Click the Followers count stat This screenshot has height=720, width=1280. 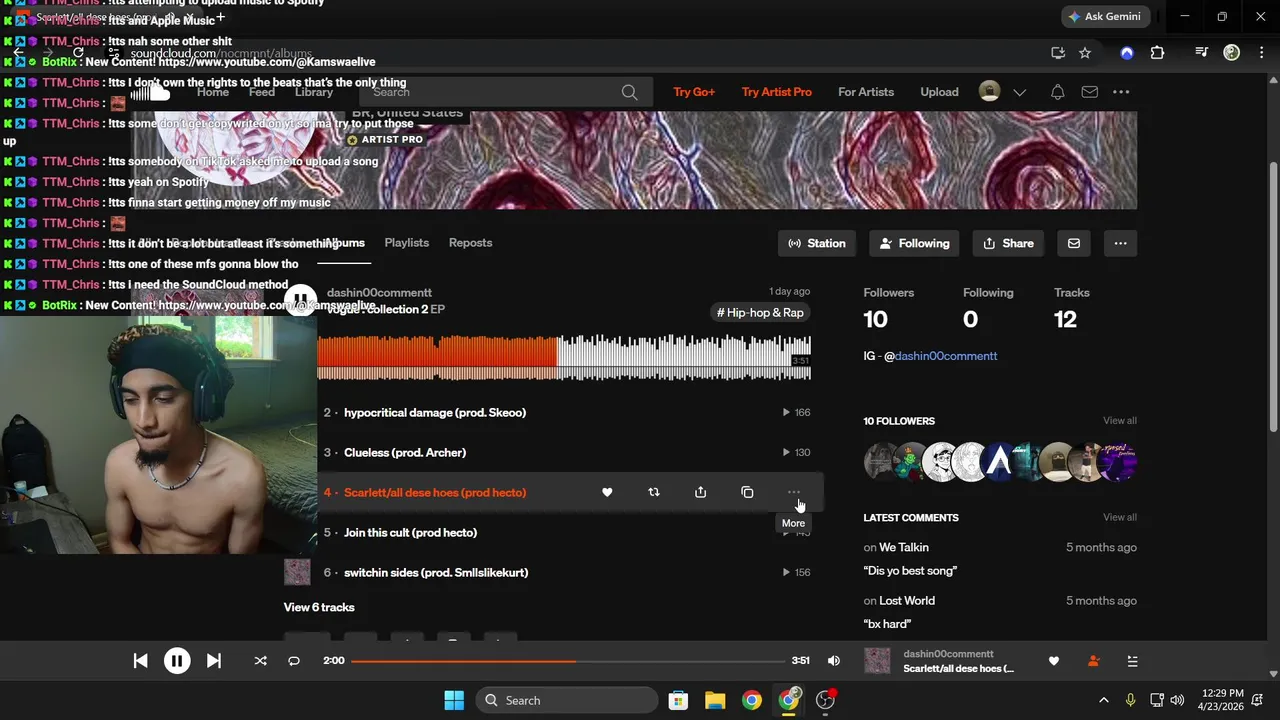coord(889,308)
